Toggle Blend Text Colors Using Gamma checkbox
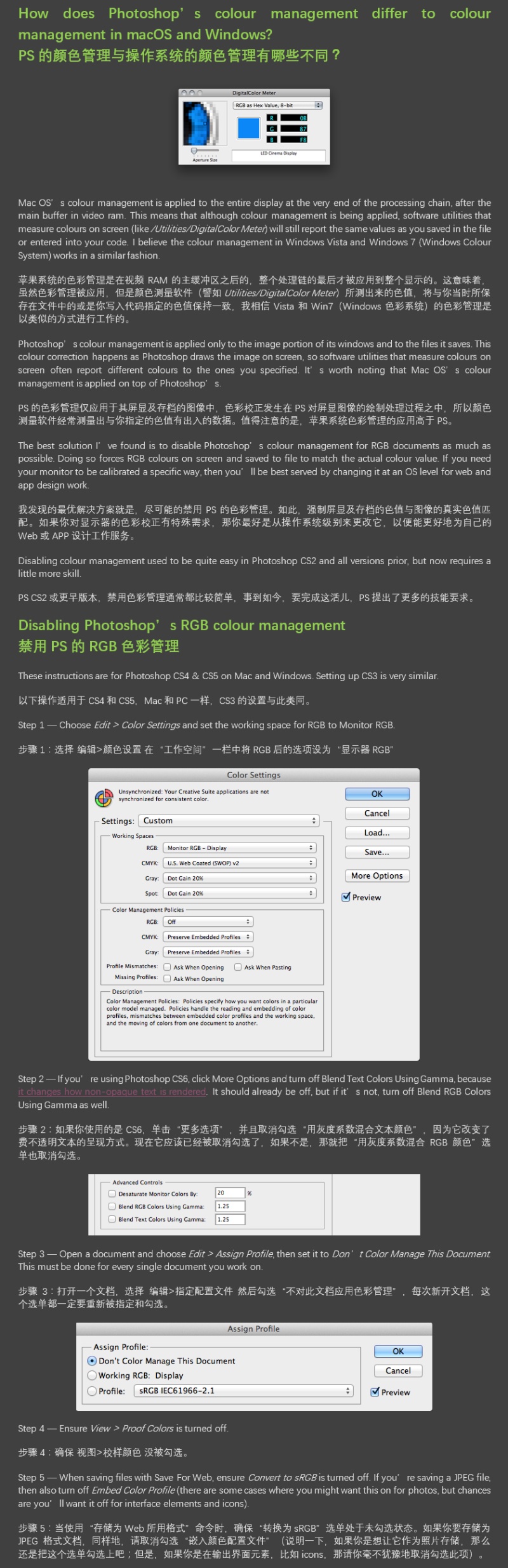 tap(112, 1219)
